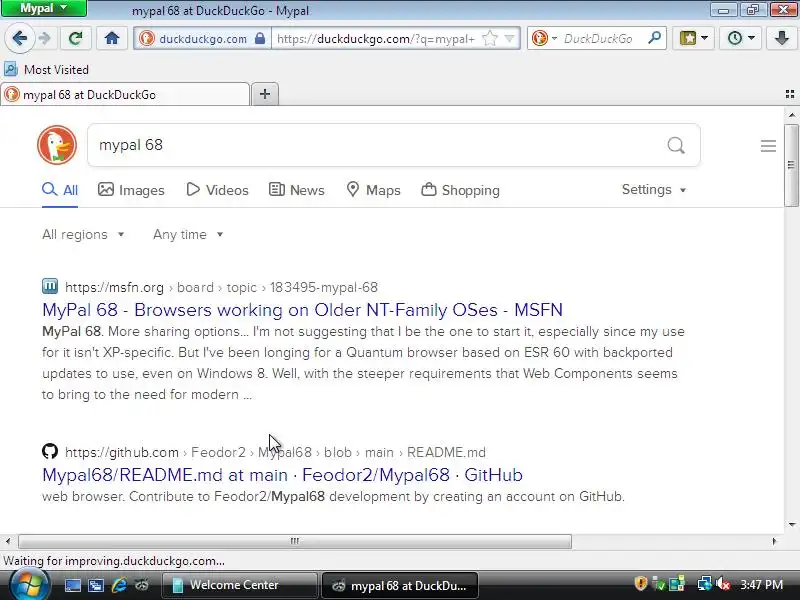
Task: Select 'mypal 68 at DuckDu...' taskbar button
Action: coord(400,585)
